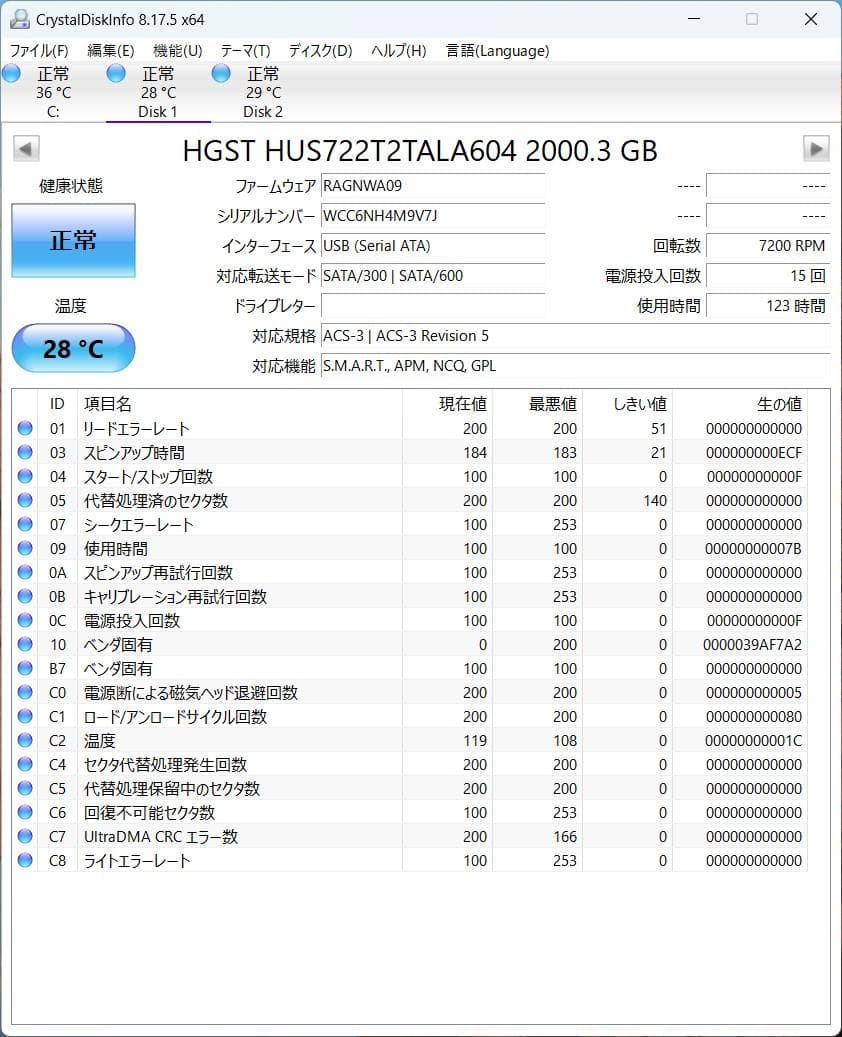
Task: Click the LED beside UltraDMA CRC エラー数
Action: (24, 836)
